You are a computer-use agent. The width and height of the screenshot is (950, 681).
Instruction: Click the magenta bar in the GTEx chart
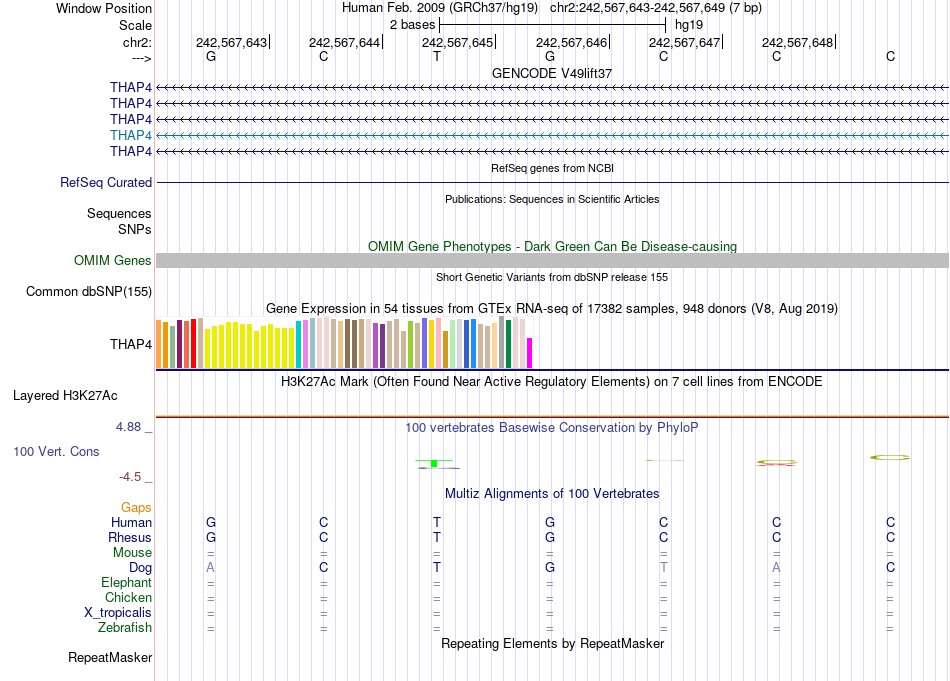(x=530, y=353)
